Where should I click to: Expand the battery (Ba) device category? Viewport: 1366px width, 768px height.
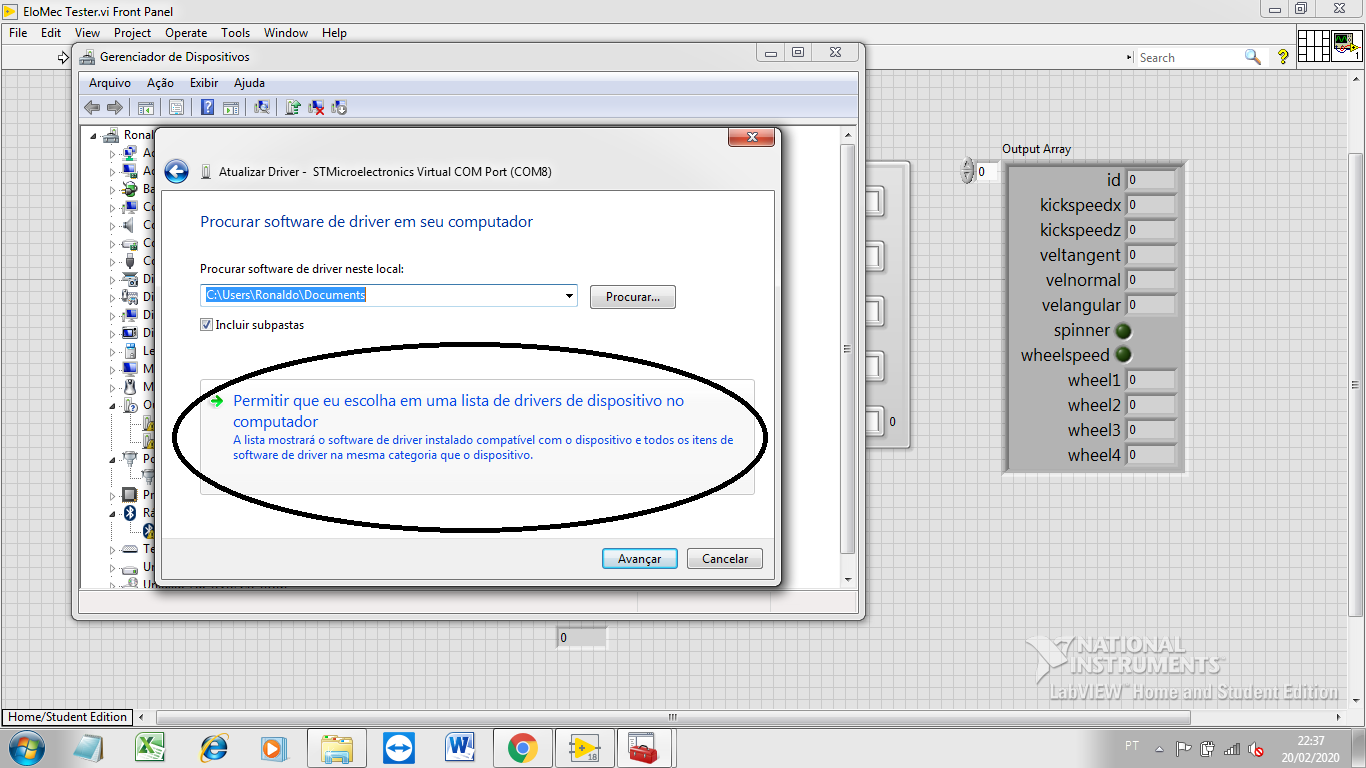tap(113, 189)
